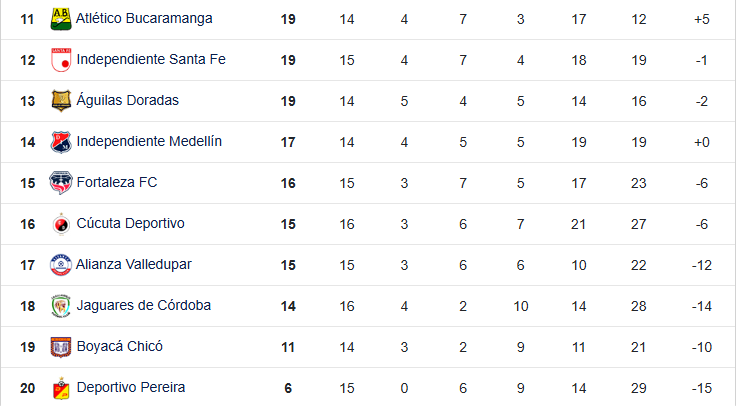The height and width of the screenshot is (406, 737).
Task: Open the Atlético Bucaramanga team link
Action: click(144, 18)
